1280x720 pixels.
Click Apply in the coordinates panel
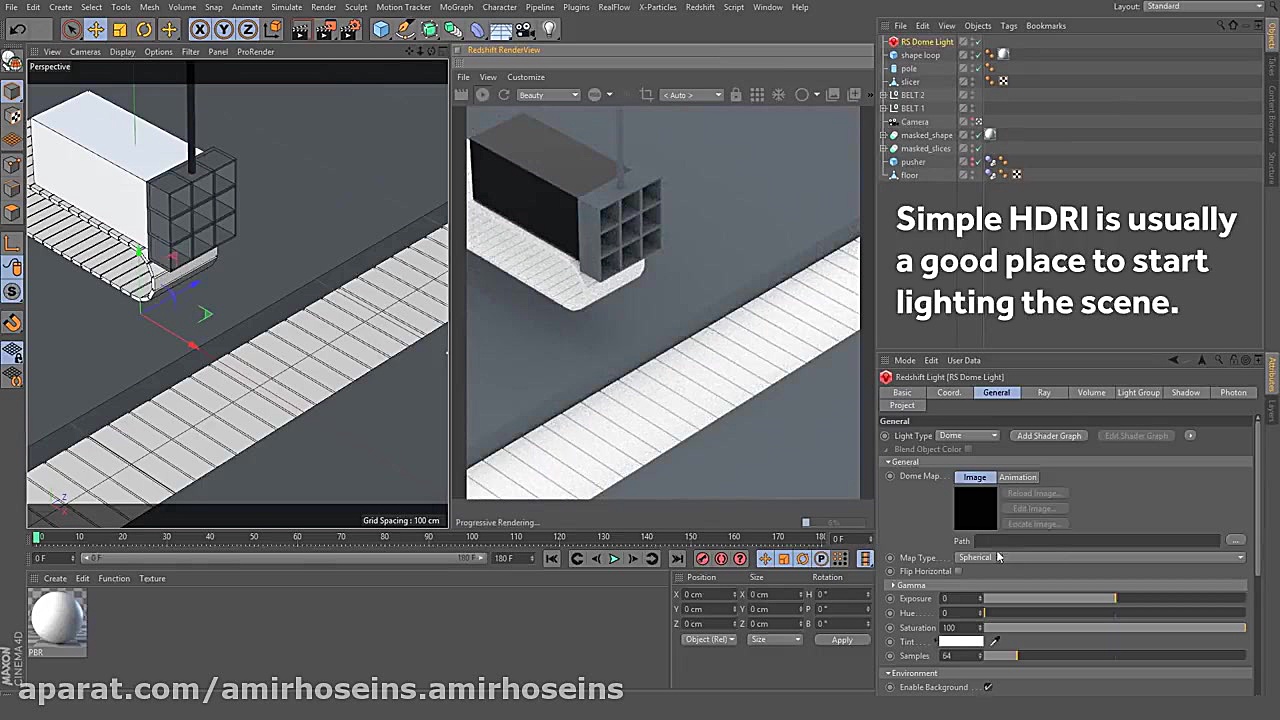[x=842, y=640]
